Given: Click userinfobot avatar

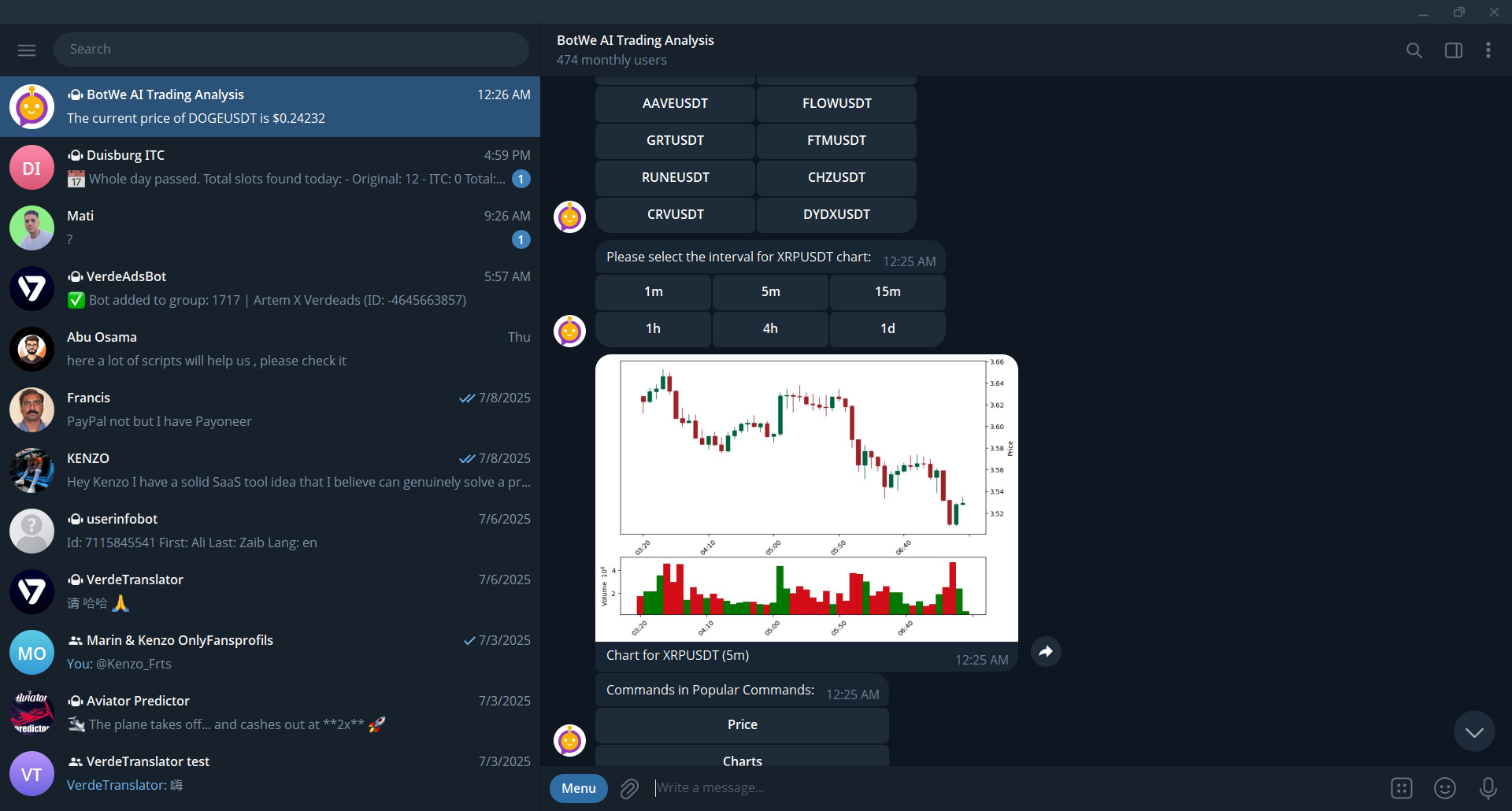Looking at the screenshot, I should pyautogui.click(x=31, y=531).
